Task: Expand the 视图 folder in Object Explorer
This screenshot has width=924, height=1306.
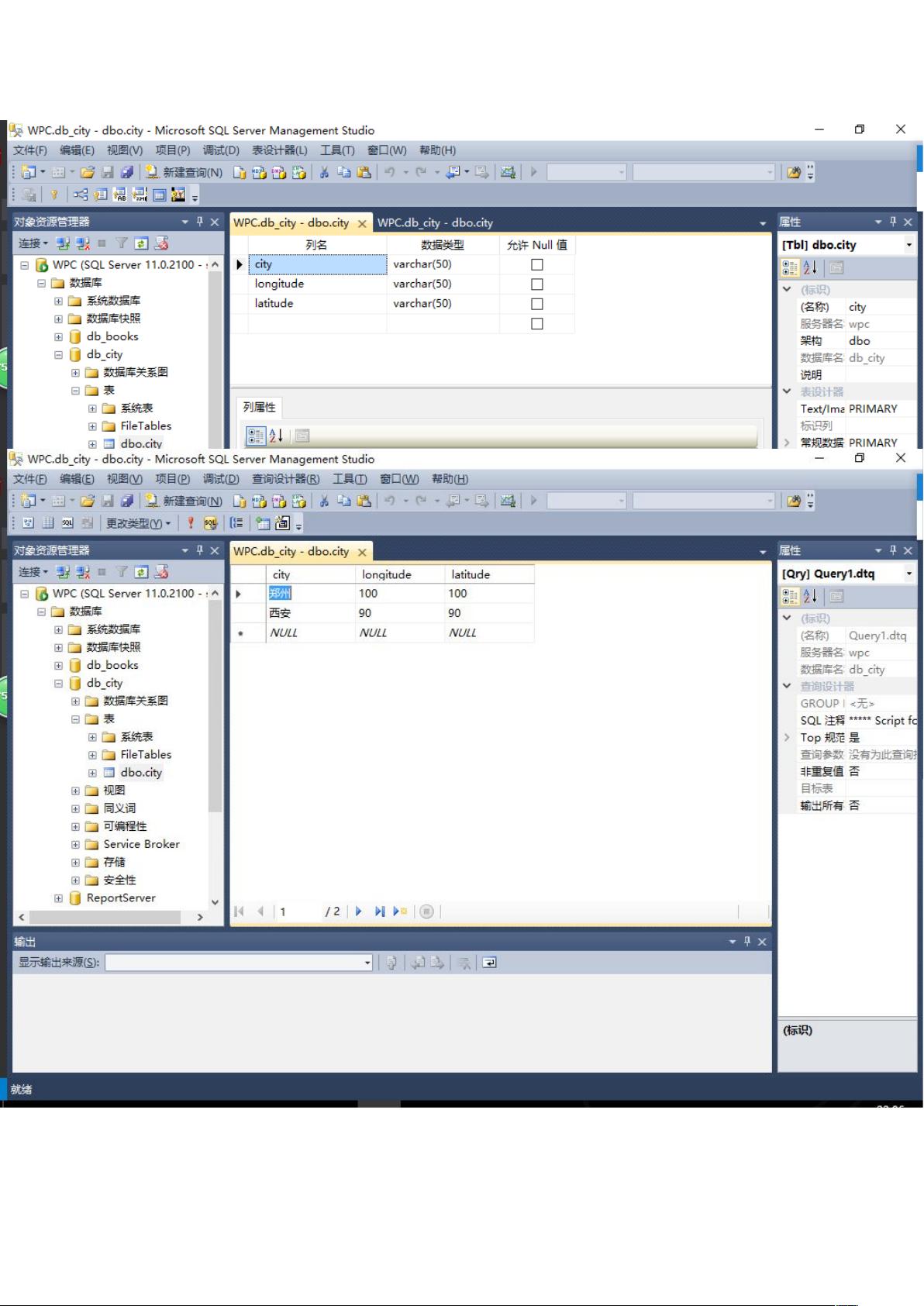Action: click(x=75, y=791)
